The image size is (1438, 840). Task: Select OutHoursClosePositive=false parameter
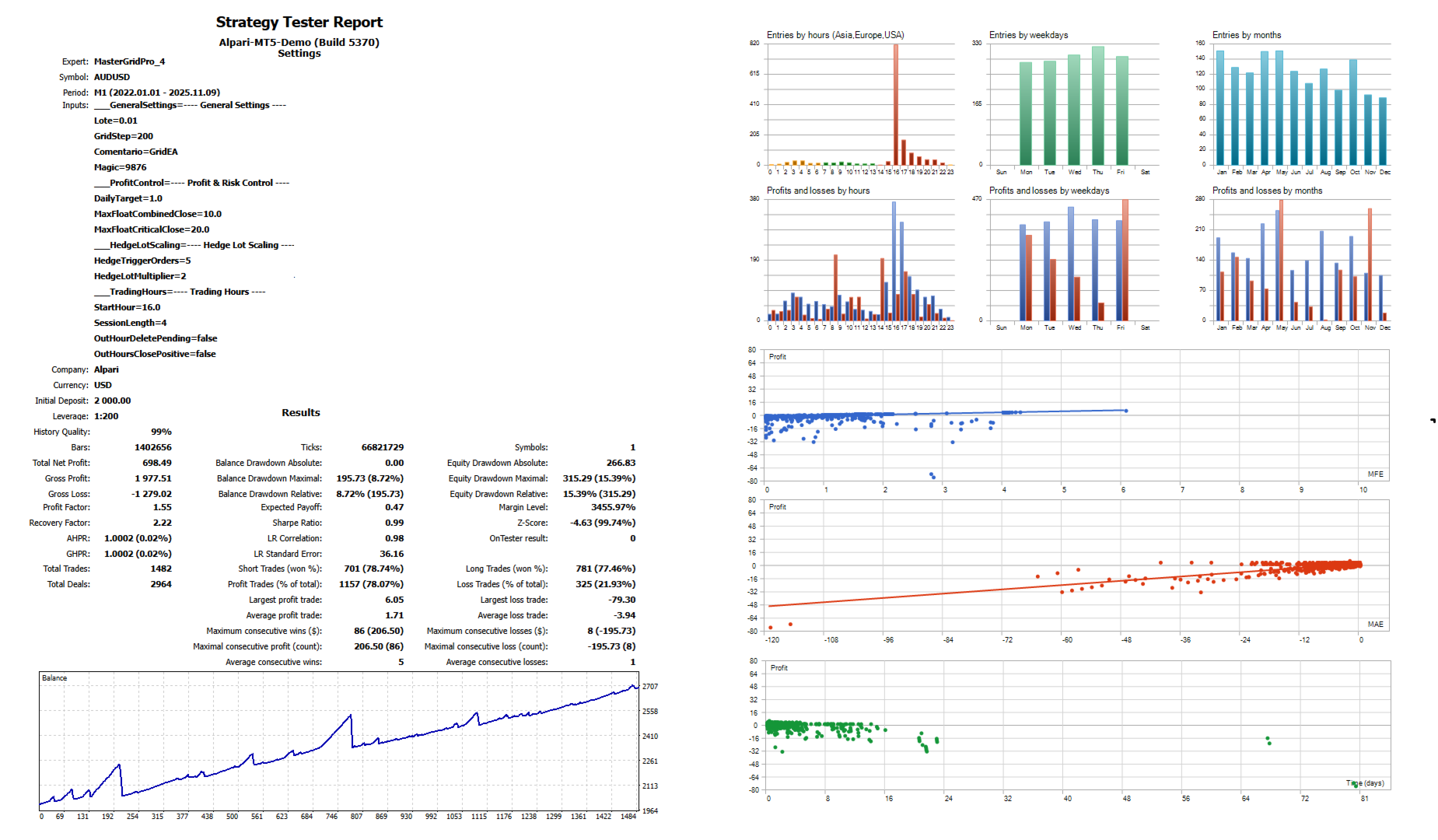155,354
